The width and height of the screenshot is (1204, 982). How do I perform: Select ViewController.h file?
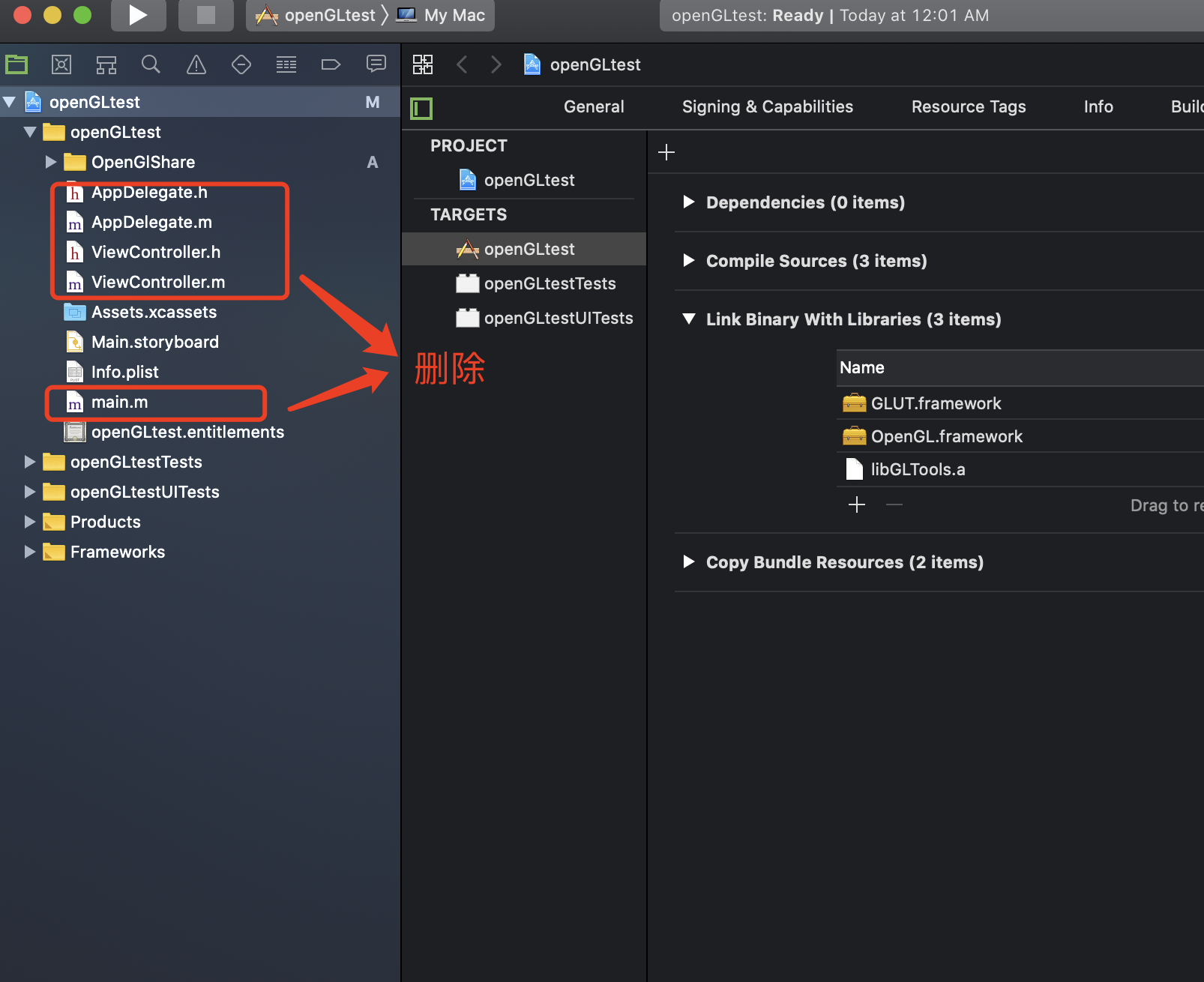pyautogui.click(x=156, y=252)
